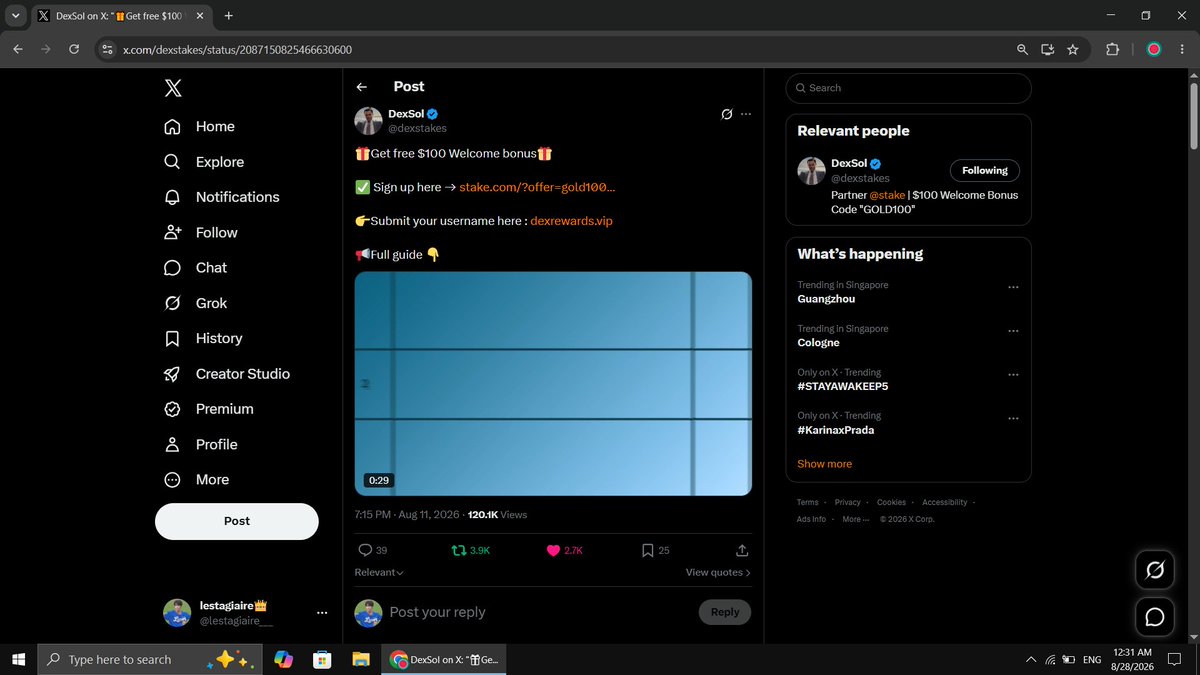1200x675 pixels.
Task: Open Profile person icon item
Action: [201, 445]
